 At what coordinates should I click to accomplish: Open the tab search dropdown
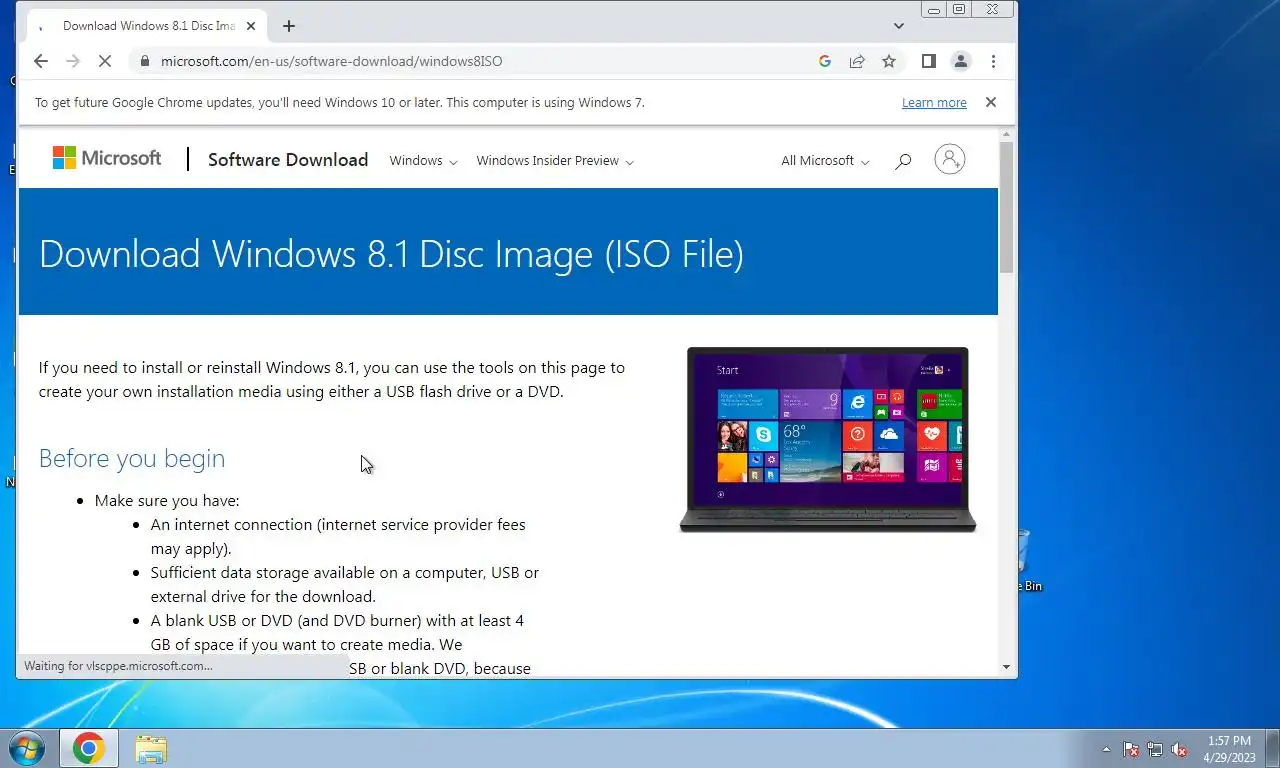898,26
